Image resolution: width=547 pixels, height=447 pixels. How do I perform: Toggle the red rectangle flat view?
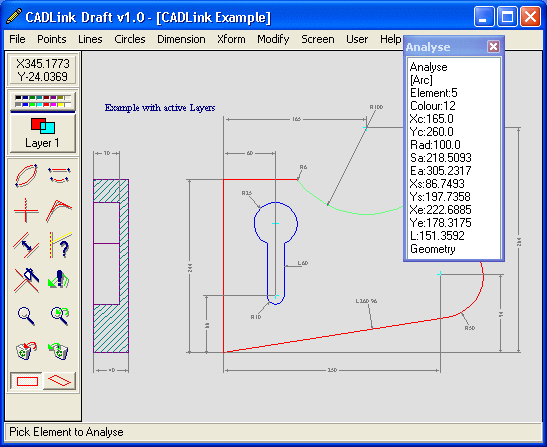(x=27, y=381)
